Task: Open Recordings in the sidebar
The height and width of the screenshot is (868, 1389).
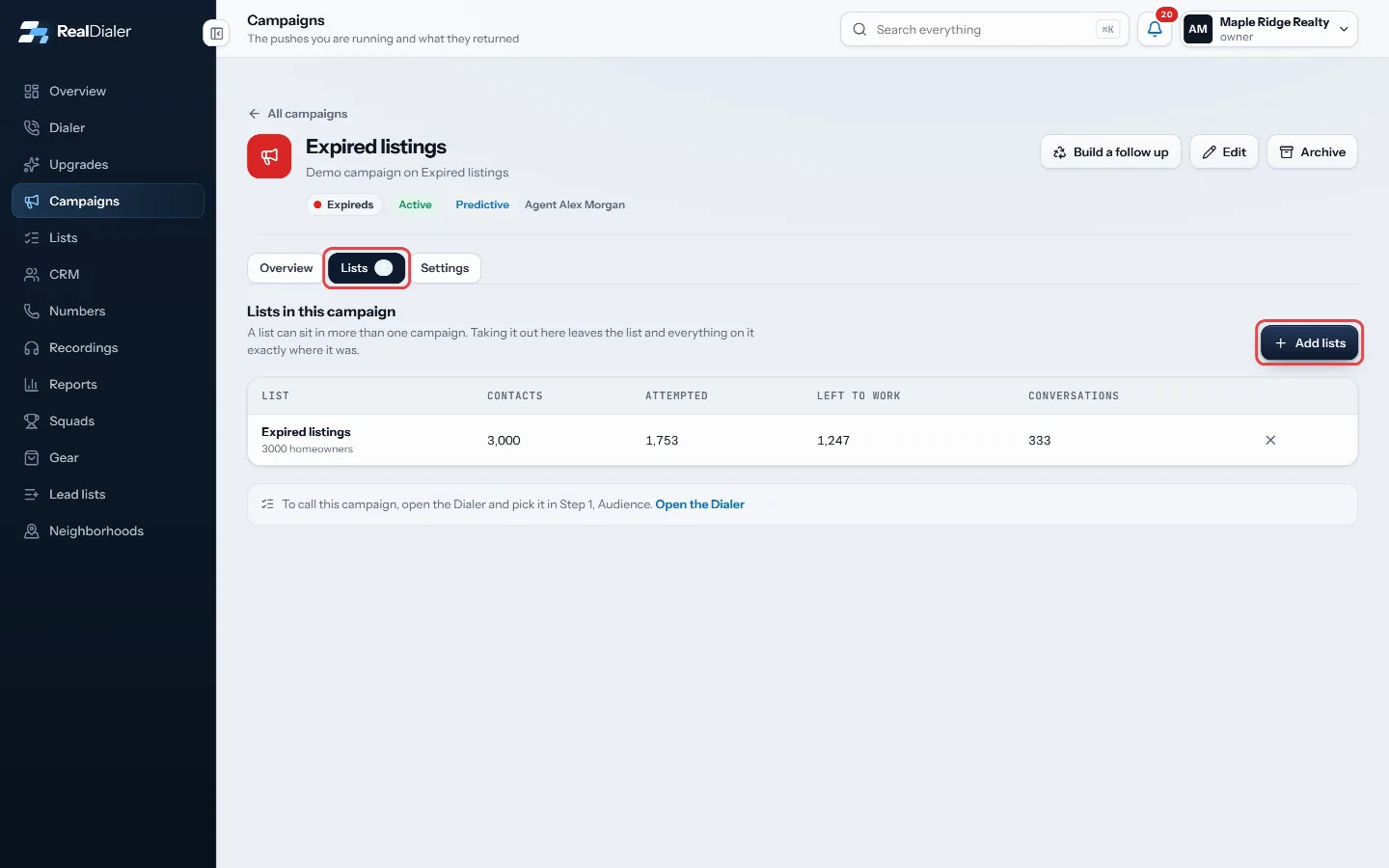Action: coord(108,348)
